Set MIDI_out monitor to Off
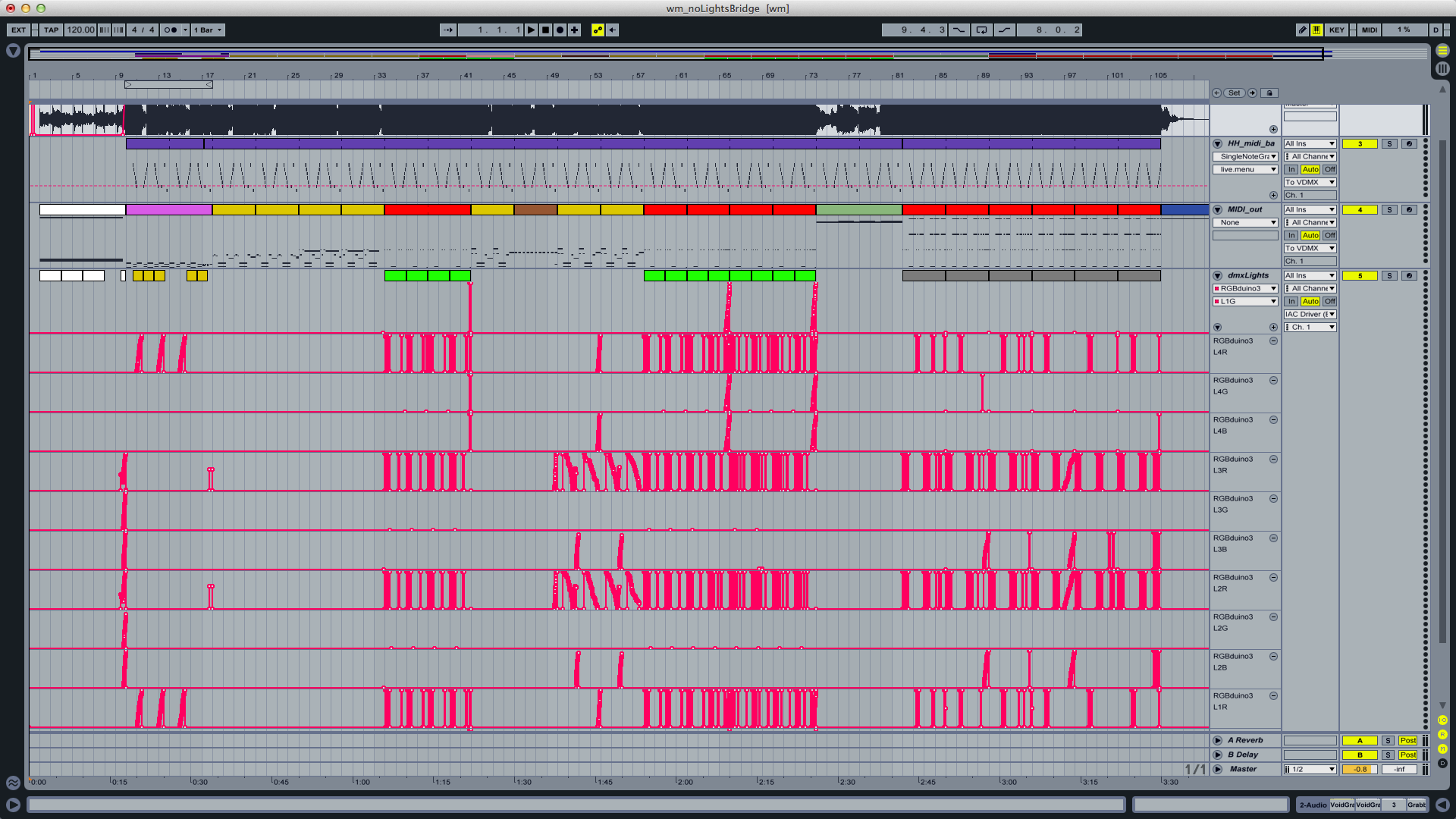Image resolution: width=1456 pixels, height=819 pixels. 1330,235
